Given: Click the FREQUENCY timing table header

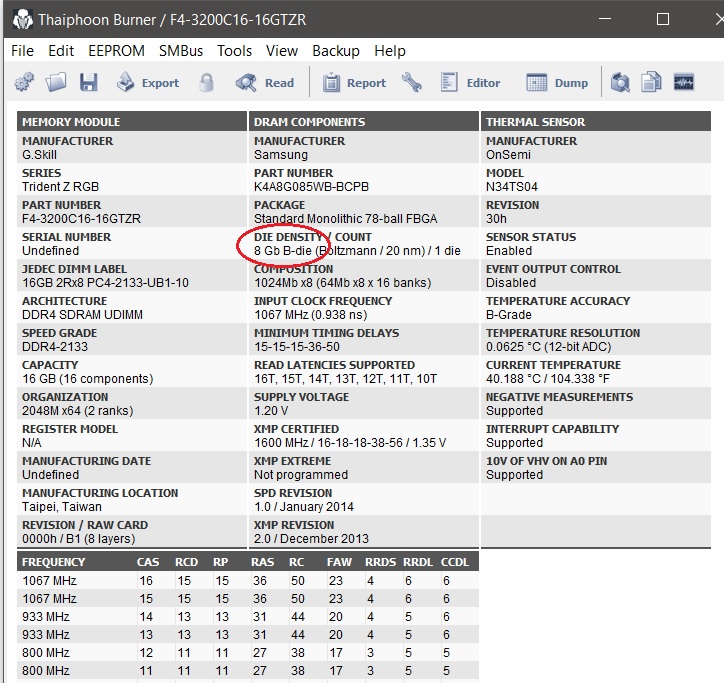Looking at the screenshot, I should [54, 562].
